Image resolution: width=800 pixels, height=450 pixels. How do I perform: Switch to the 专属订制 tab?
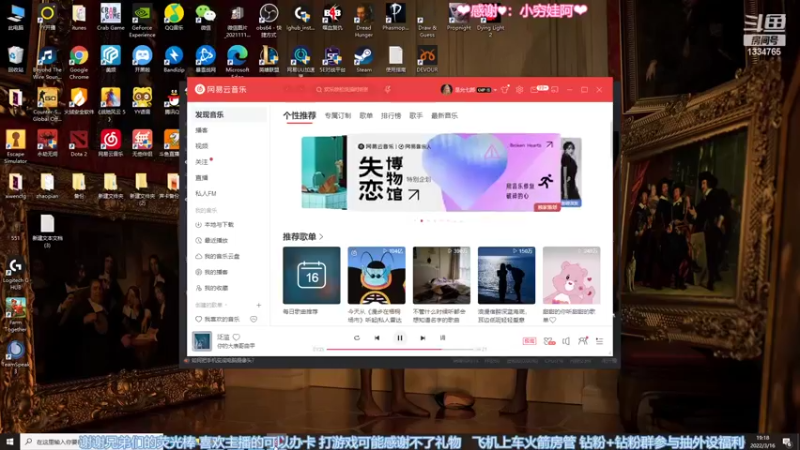point(338,116)
